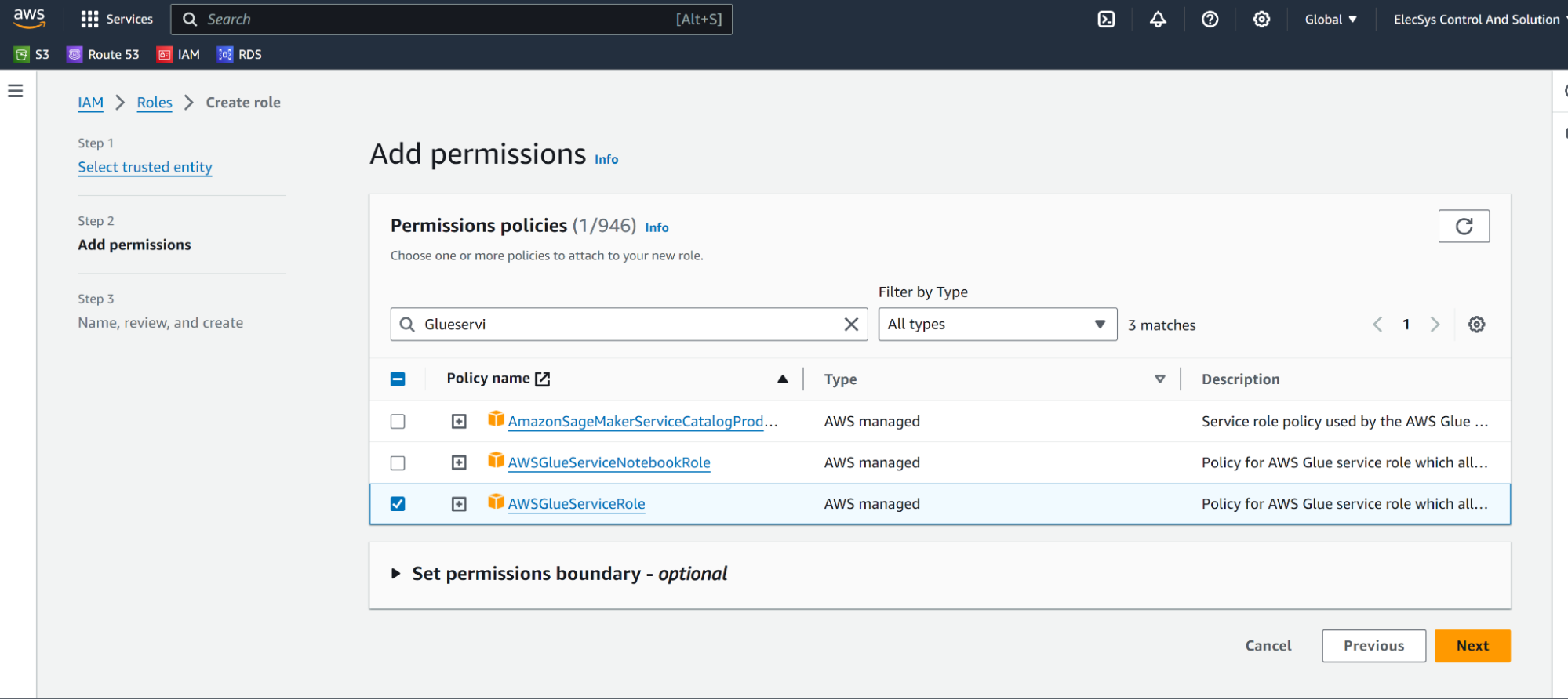This screenshot has width=1568, height=700.
Task: Open the Global region dropdown
Action: click(1330, 19)
